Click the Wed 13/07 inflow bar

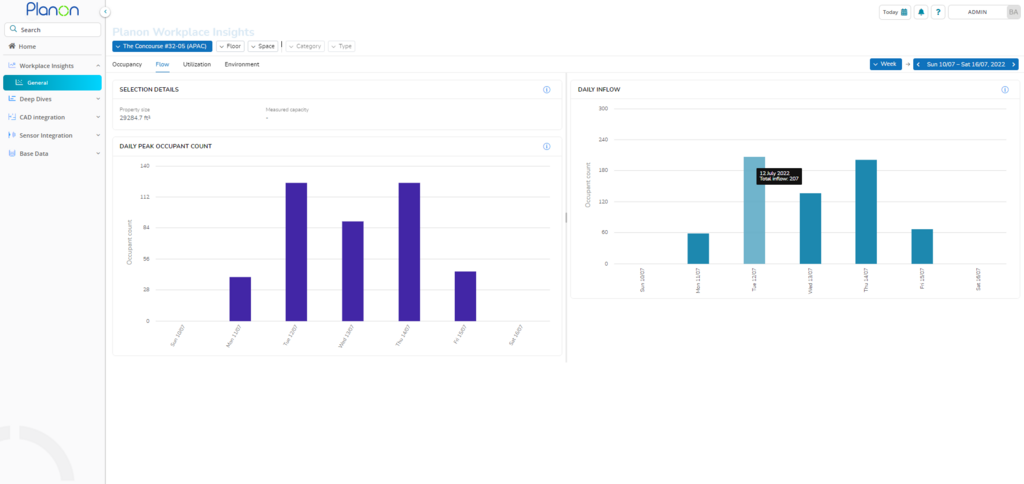click(810, 229)
